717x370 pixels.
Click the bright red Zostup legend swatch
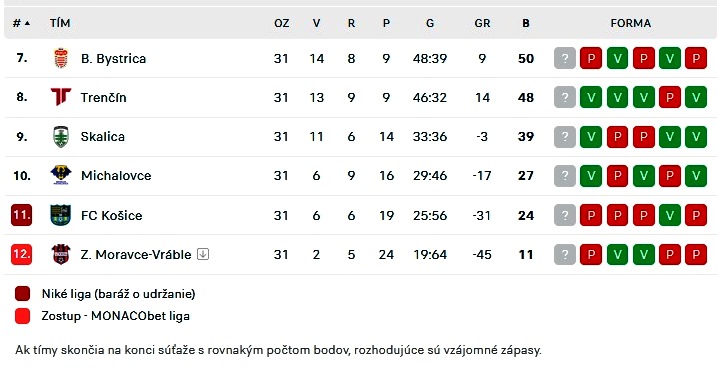pos(22,316)
